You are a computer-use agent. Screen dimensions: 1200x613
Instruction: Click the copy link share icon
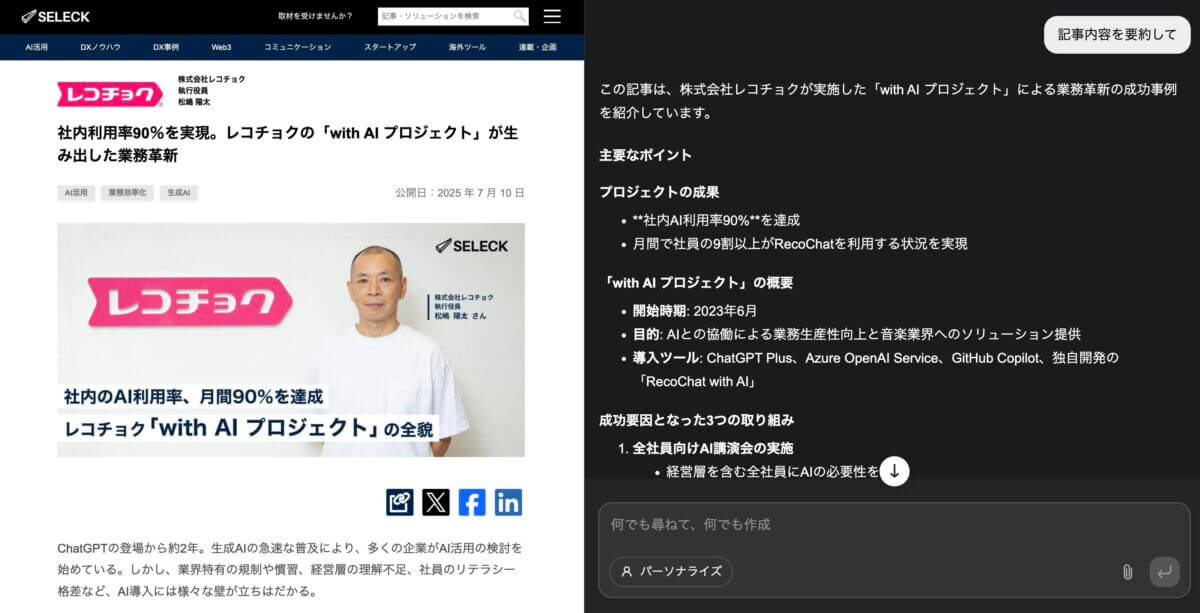(x=400, y=502)
